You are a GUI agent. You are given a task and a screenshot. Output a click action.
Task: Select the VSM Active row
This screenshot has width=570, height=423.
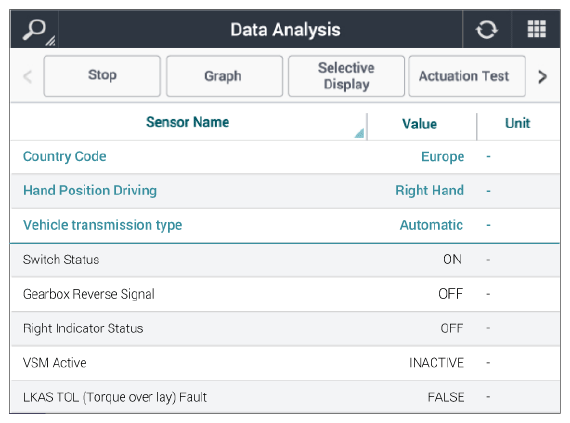[x=285, y=363]
